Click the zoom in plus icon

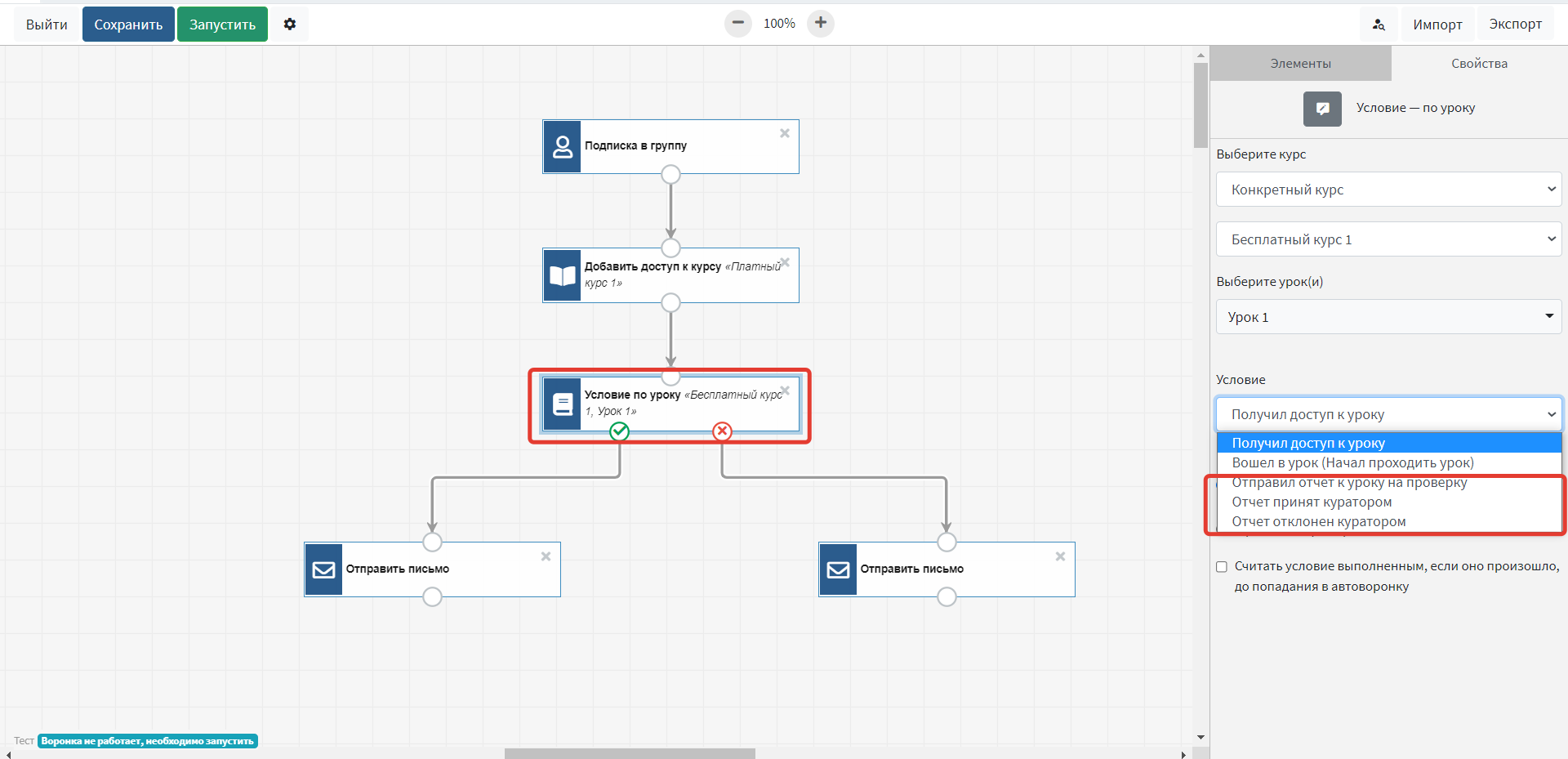[x=821, y=23]
